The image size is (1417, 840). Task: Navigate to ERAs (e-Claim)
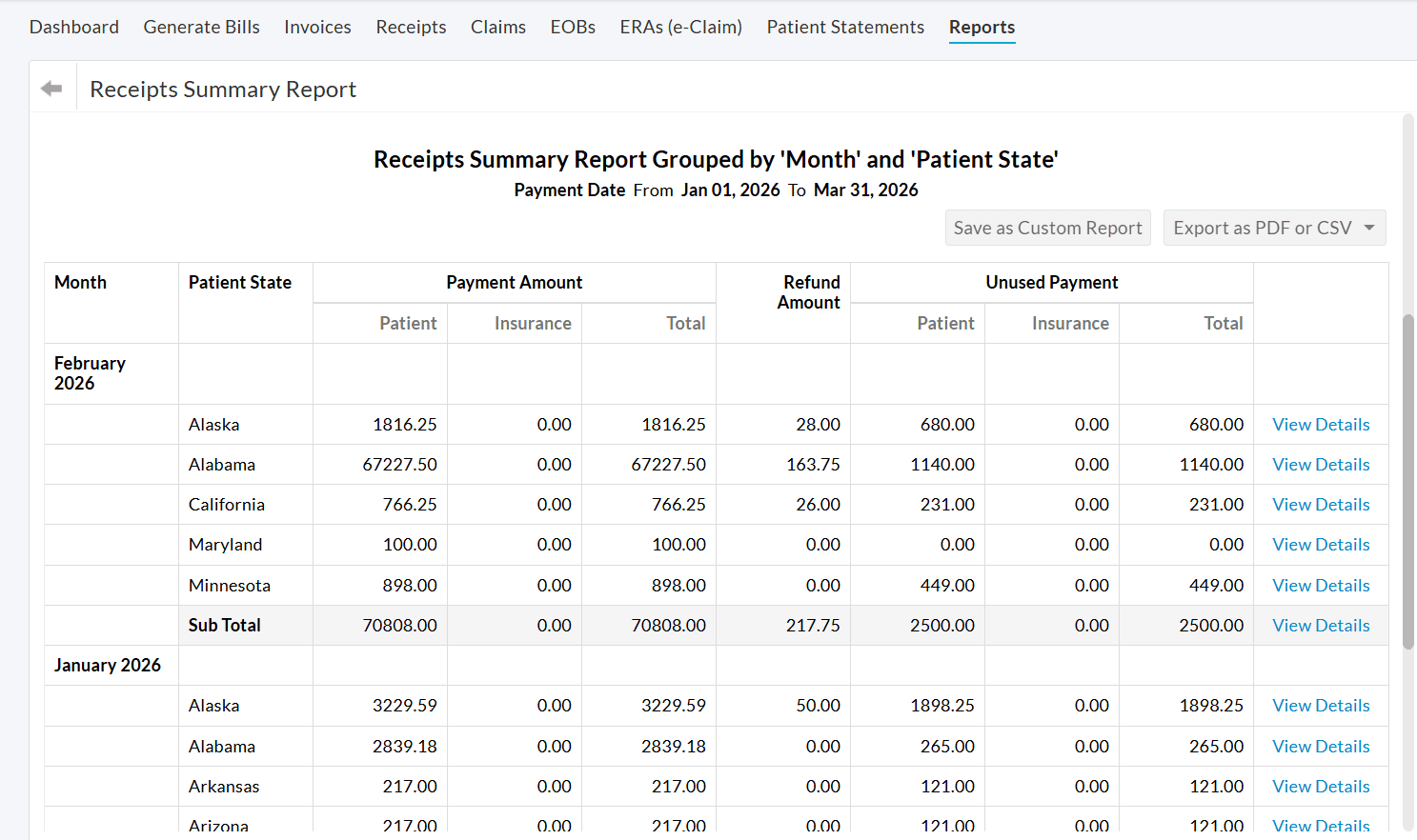pyautogui.click(x=680, y=27)
